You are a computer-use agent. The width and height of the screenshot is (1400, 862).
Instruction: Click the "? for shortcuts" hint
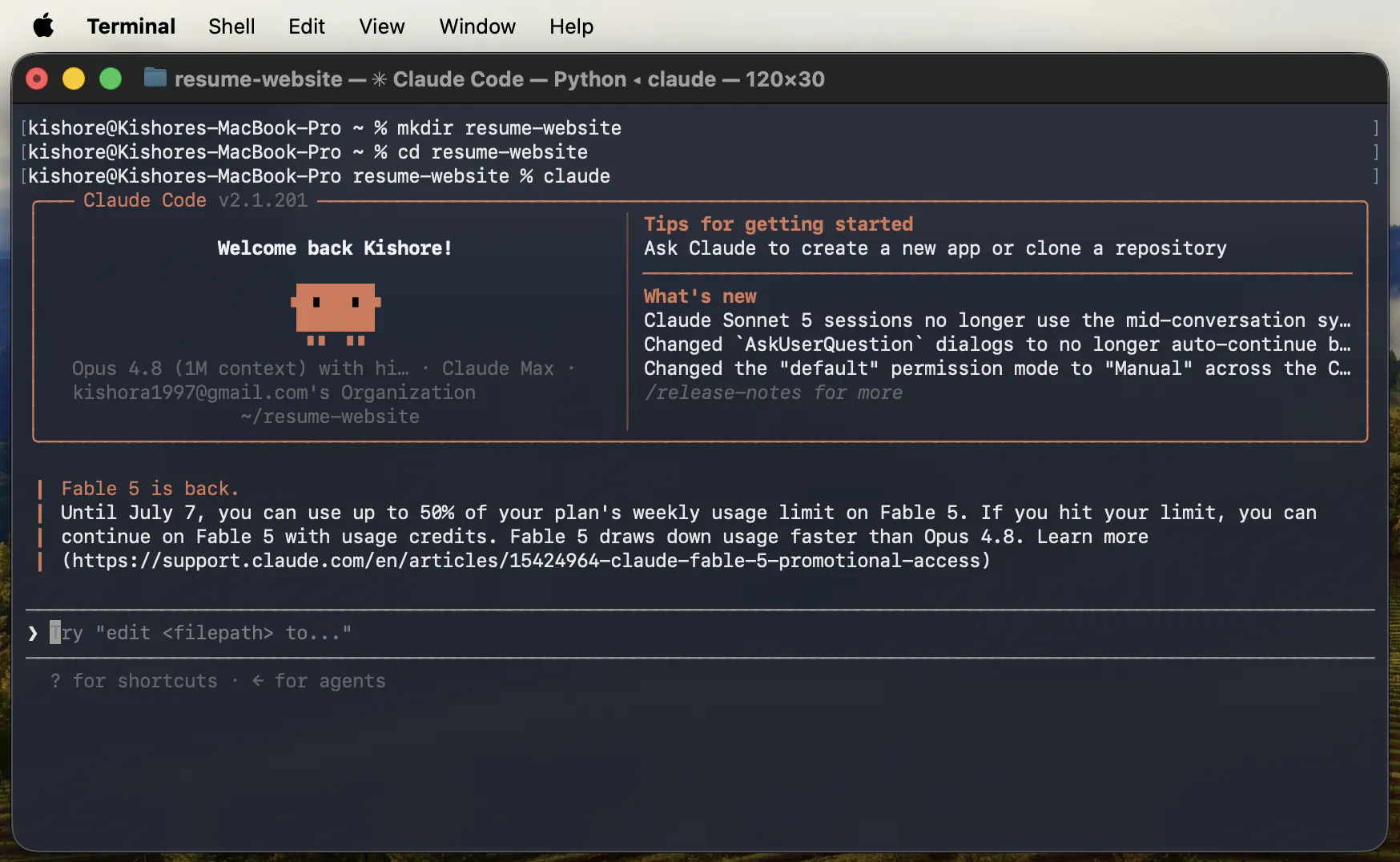(134, 681)
